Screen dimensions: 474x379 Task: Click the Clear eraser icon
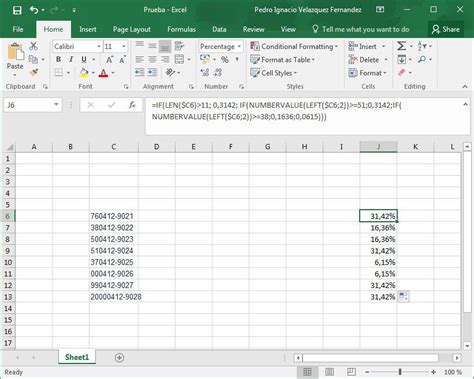coord(402,72)
